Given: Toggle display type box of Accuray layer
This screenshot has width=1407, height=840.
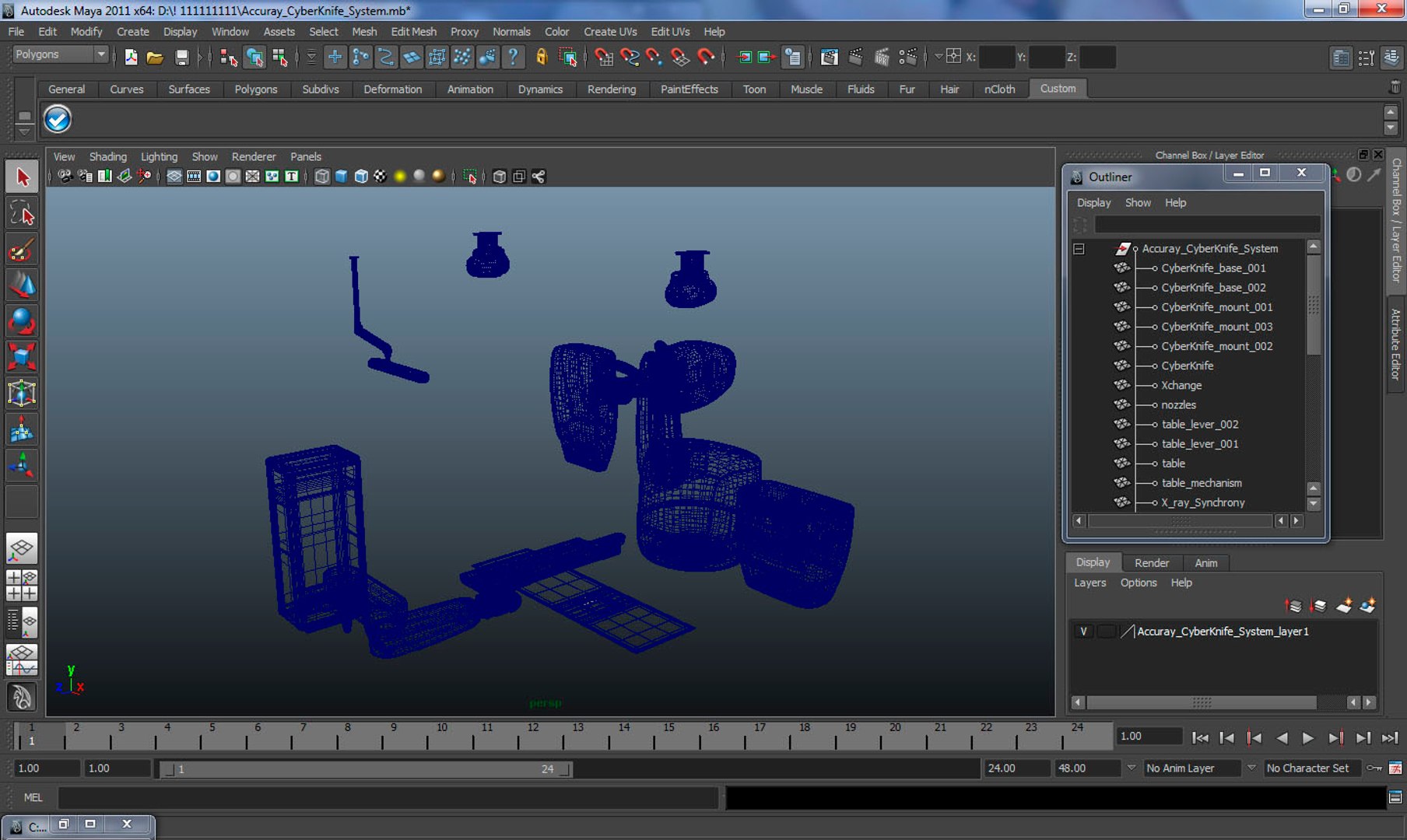Looking at the screenshot, I should (1105, 632).
